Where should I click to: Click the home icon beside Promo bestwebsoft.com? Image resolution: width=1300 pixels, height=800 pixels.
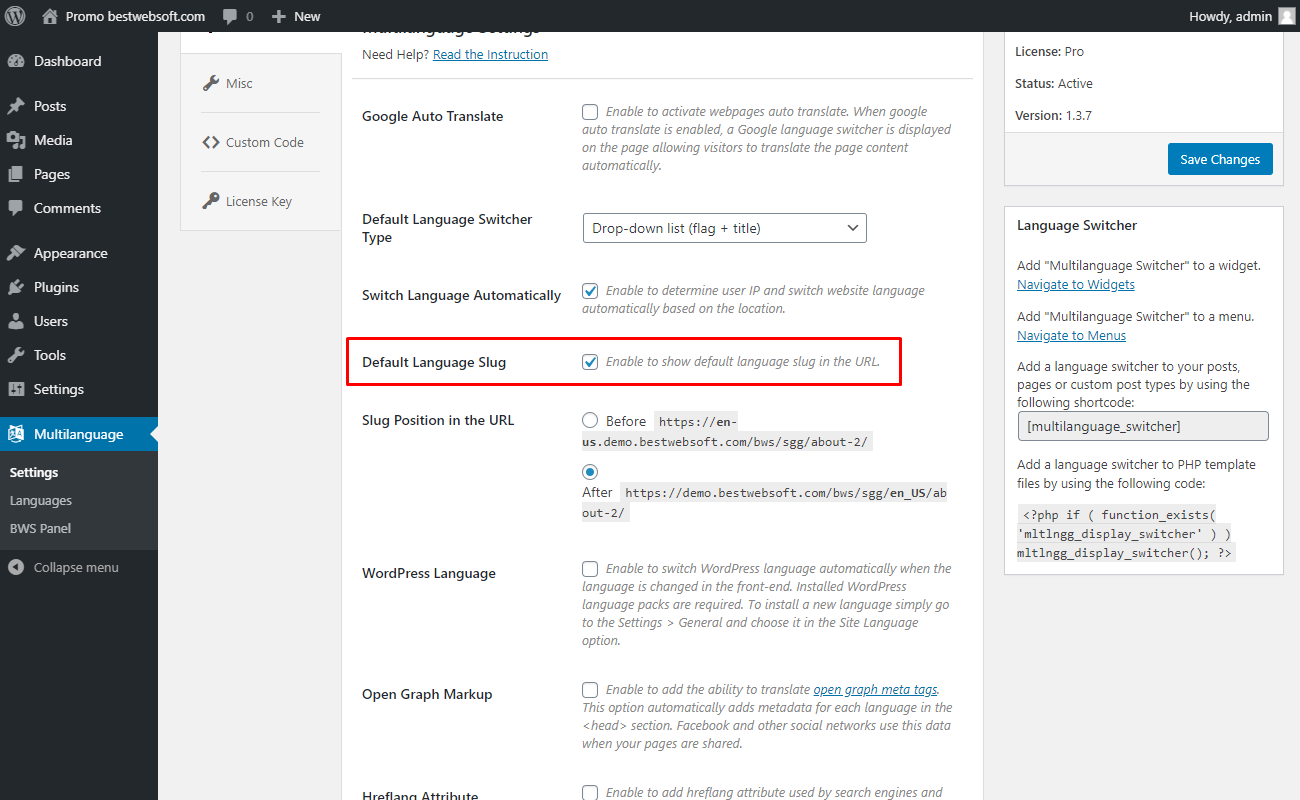pyautogui.click(x=50, y=16)
